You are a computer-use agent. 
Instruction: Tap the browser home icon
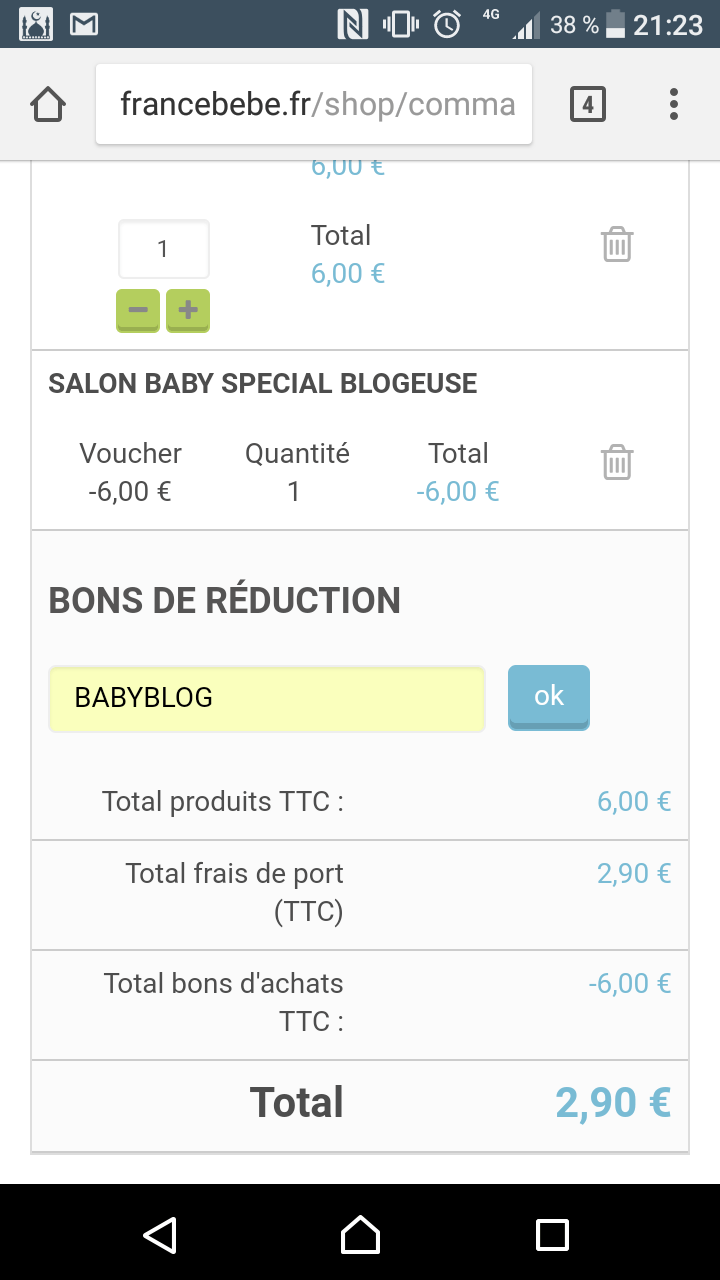pos(48,104)
